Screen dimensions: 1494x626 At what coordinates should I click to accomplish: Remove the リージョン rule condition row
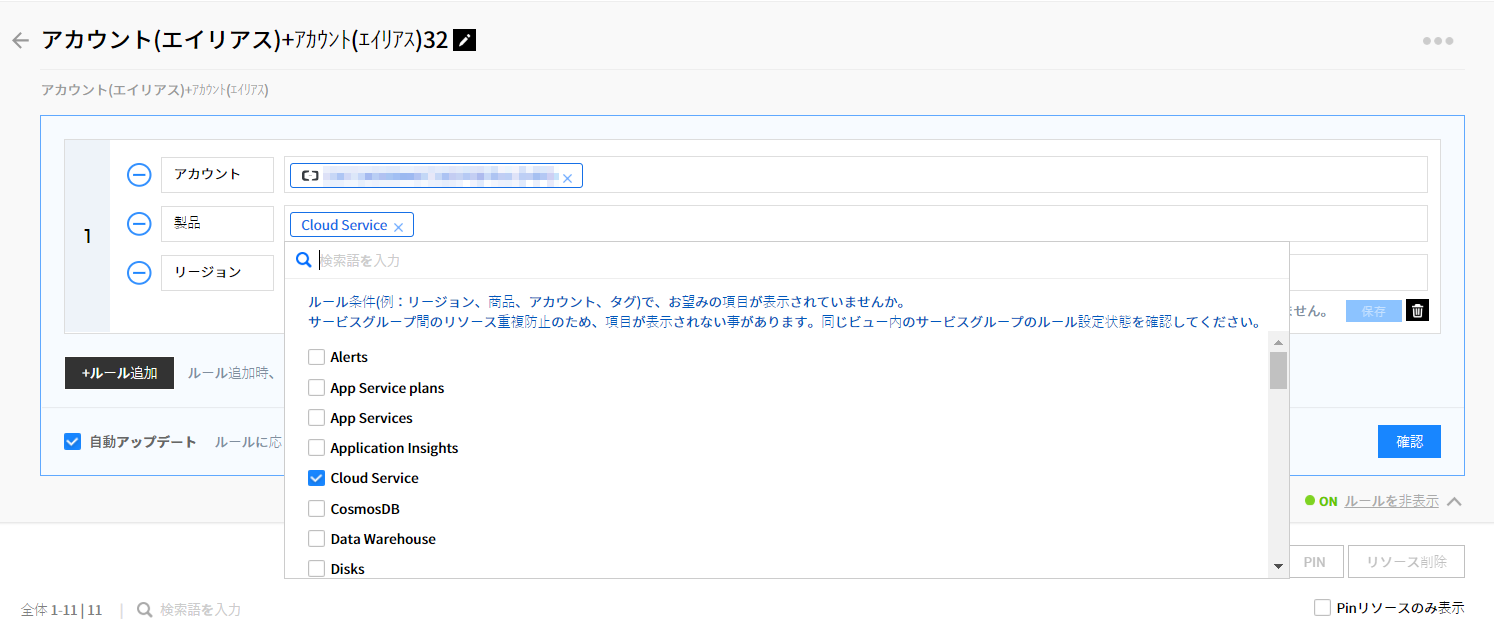[x=139, y=272]
